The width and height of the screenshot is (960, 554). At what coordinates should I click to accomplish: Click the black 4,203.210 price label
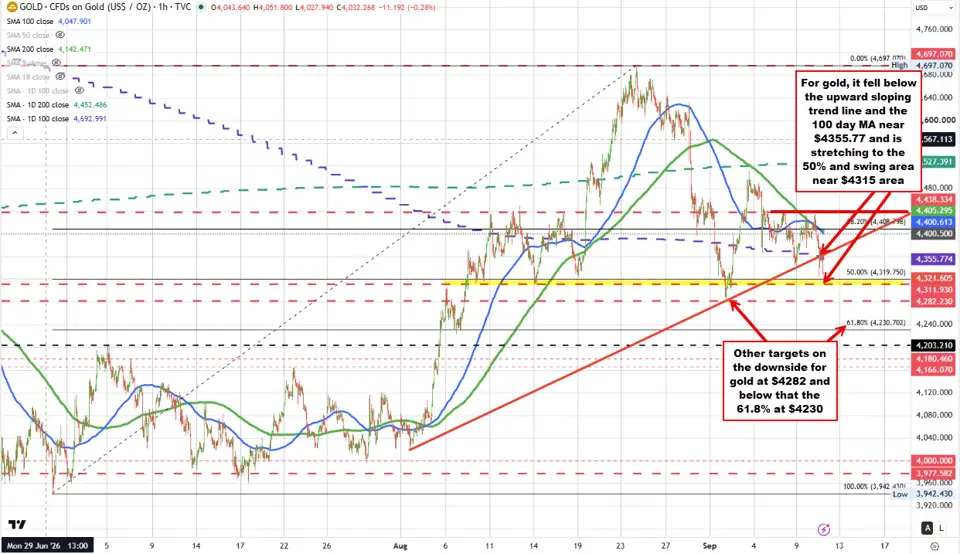click(x=933, y=346)
